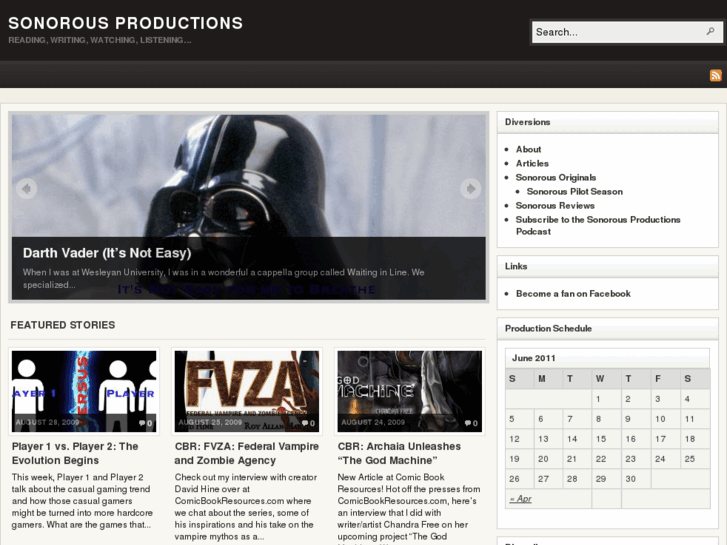The image size is (727, 545).
Task: Open CBR: FVZA story title
Action: pyautogui.click(x=247, y=453)
